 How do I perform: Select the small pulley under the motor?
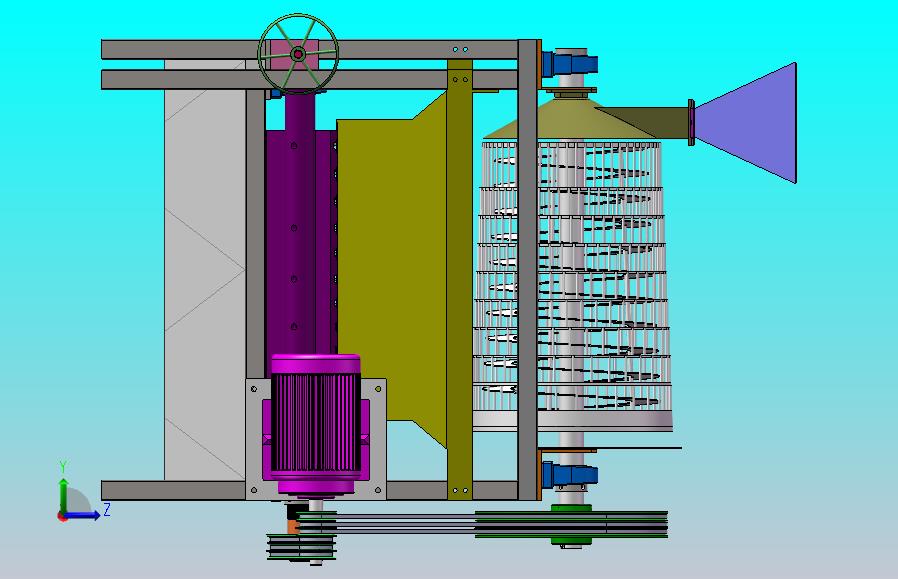301,546
